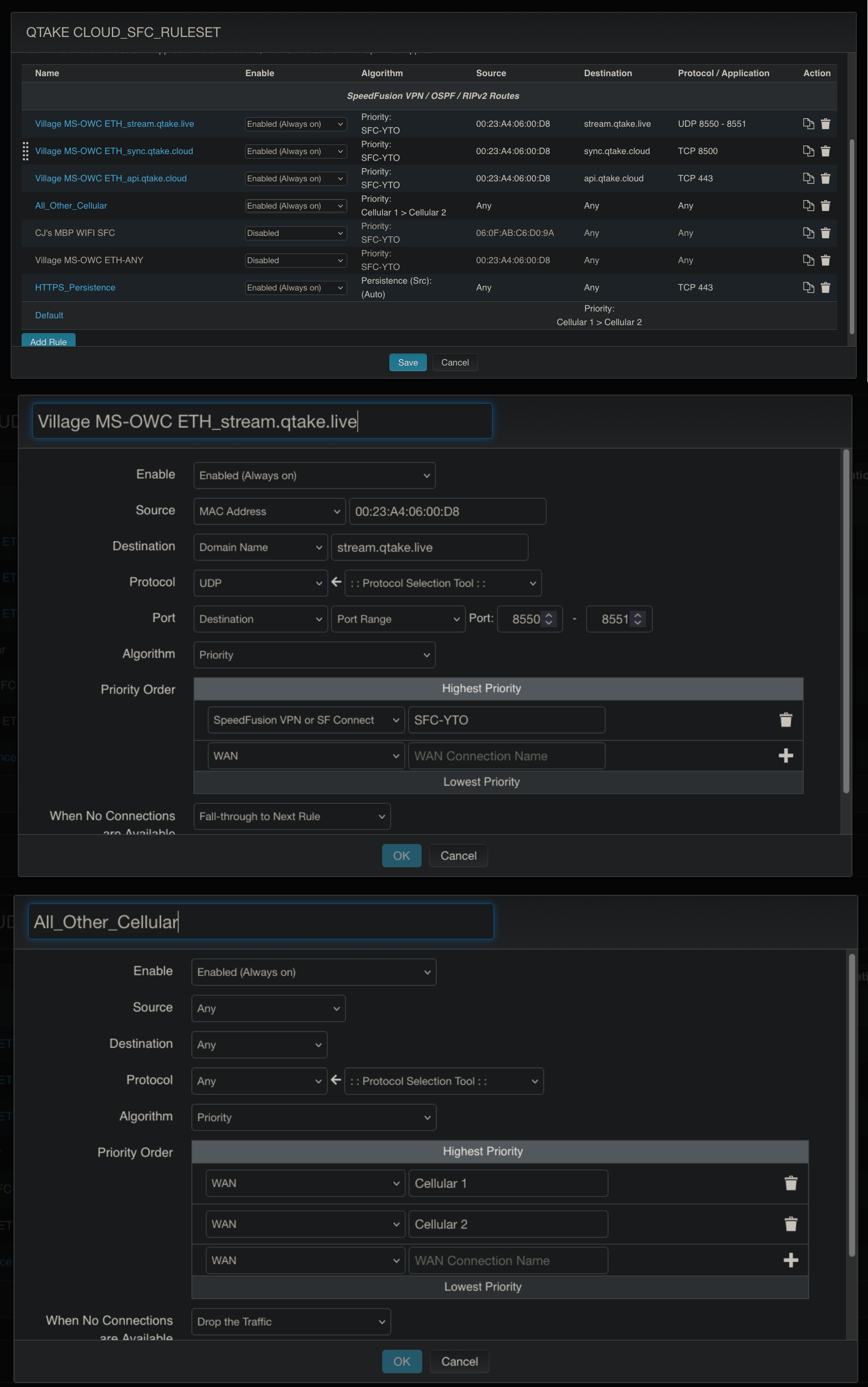Viewport: 868px width, 1387px height.
Task: Grab the drag handle beside sync.qtake.cloud rule
Action: tap(25, 151)
